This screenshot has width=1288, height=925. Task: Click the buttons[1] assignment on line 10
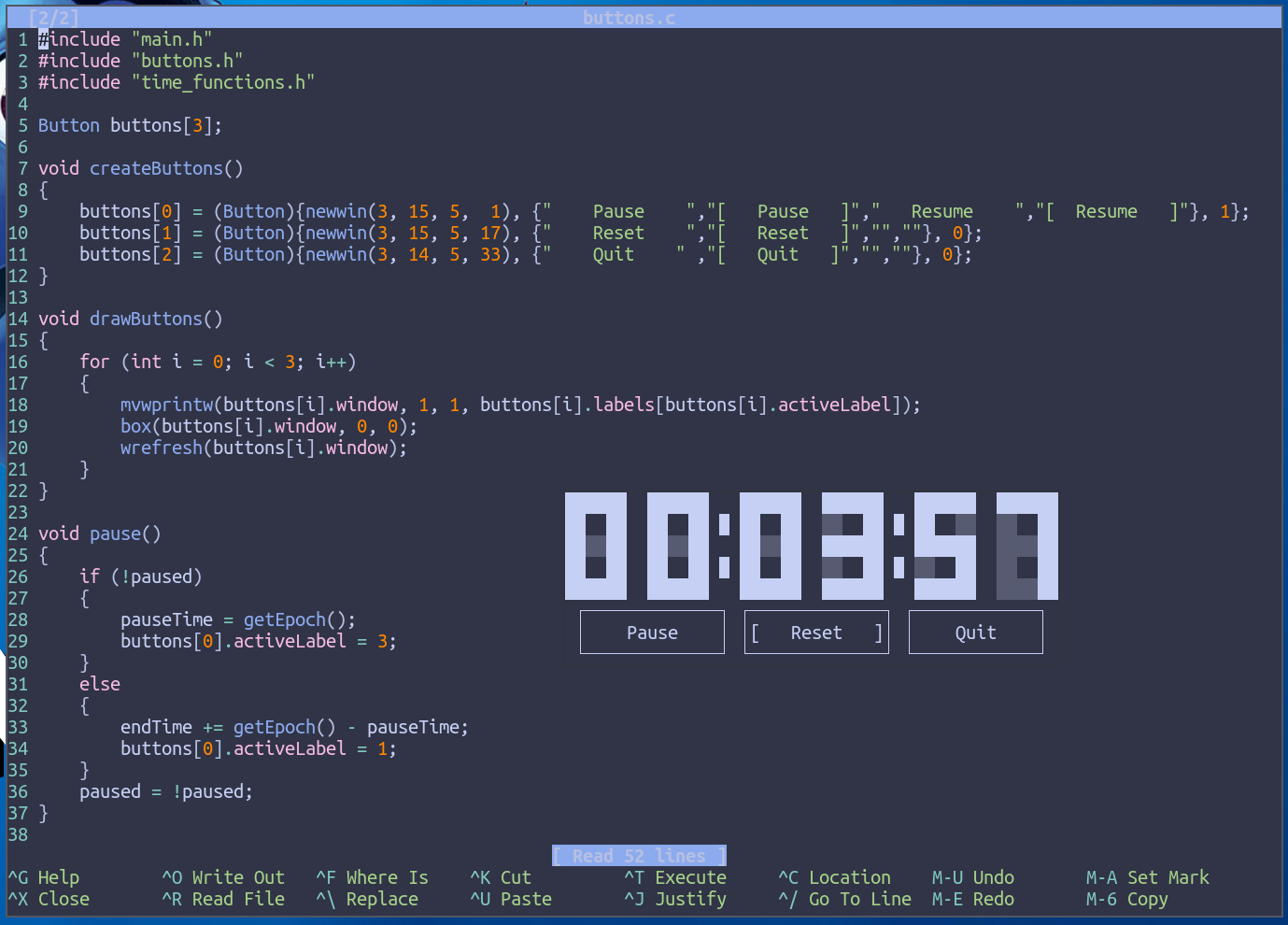pos(531,233)
